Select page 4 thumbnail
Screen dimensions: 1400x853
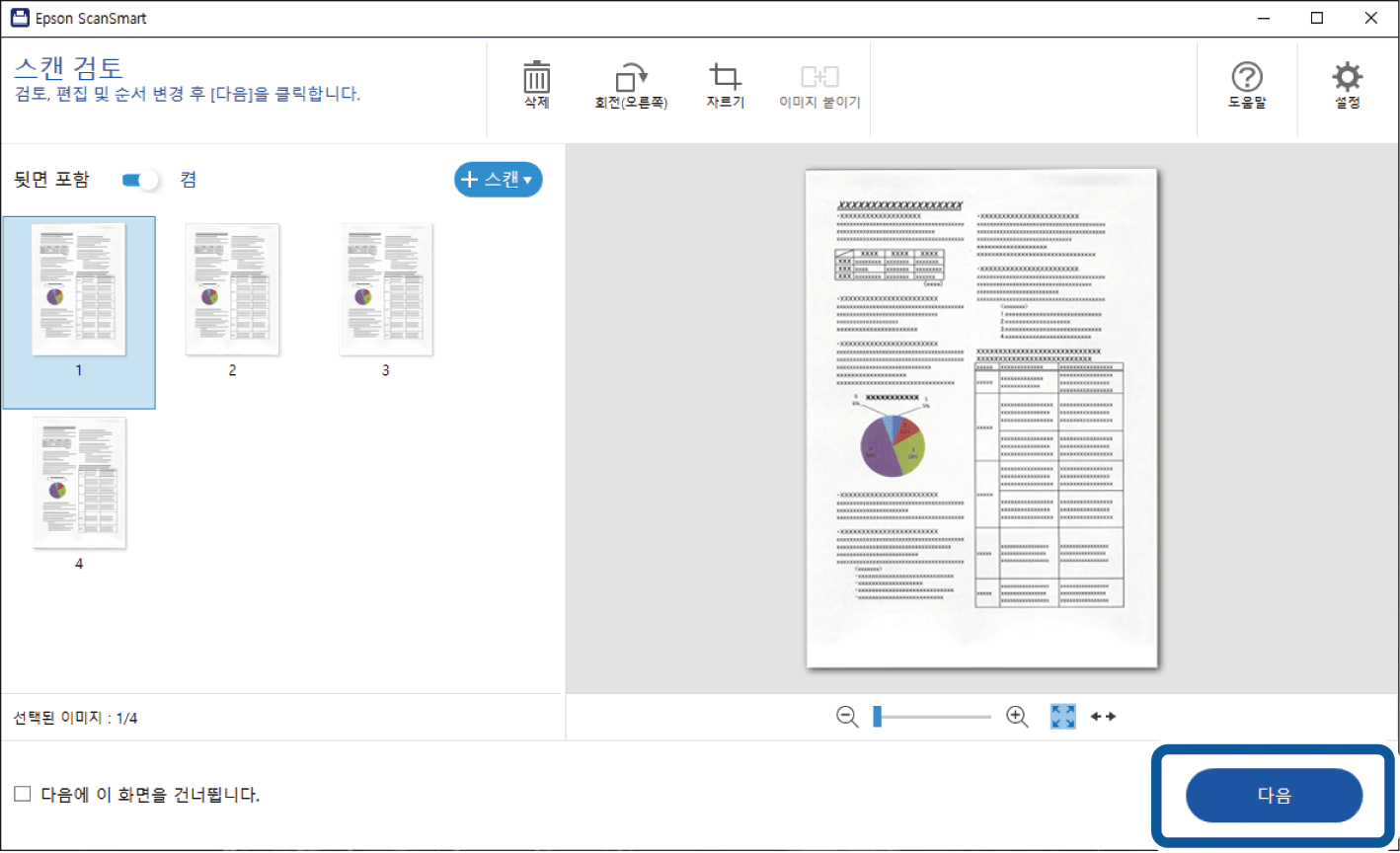[x=79, y=483]
